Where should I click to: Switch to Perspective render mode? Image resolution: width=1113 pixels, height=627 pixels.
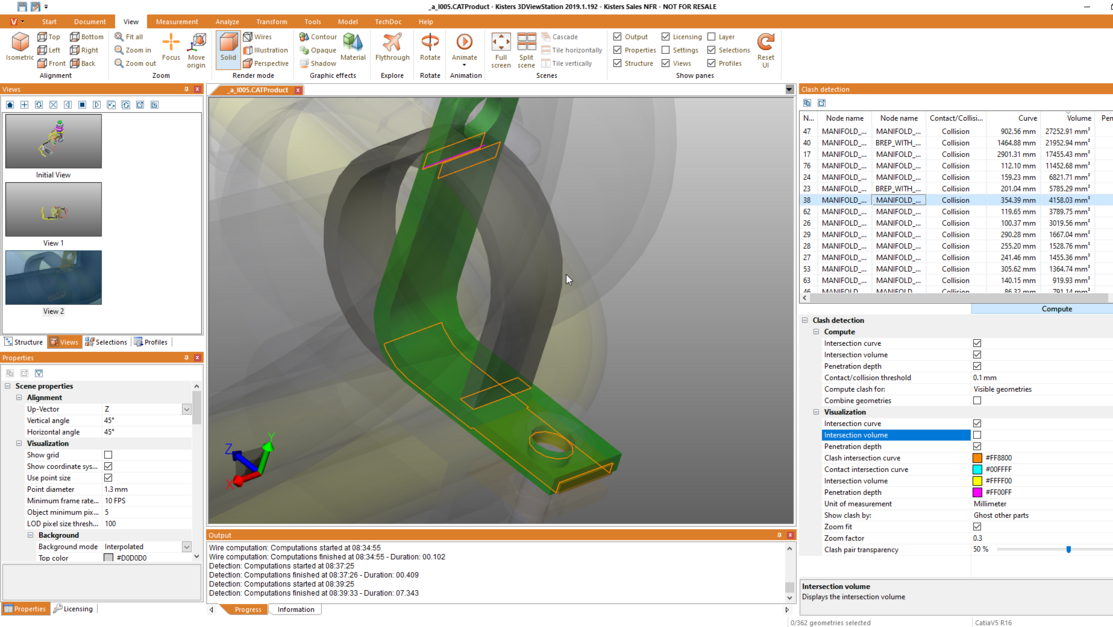[x=266, y=63]
